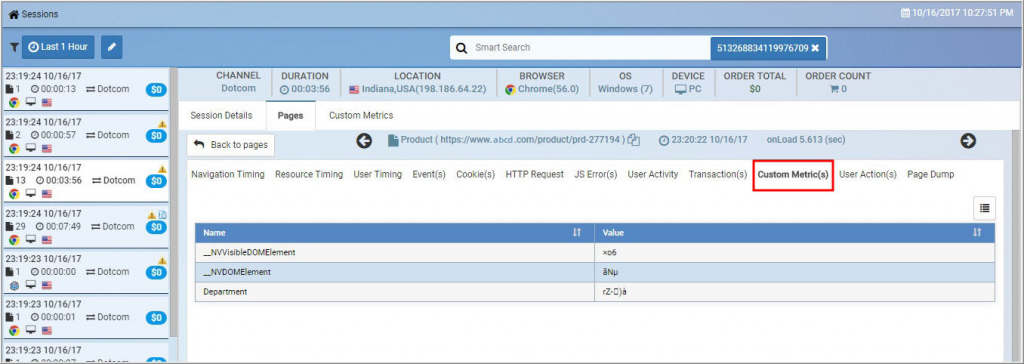Open the top-level Custom Metrics tab

tap(360, 116)
